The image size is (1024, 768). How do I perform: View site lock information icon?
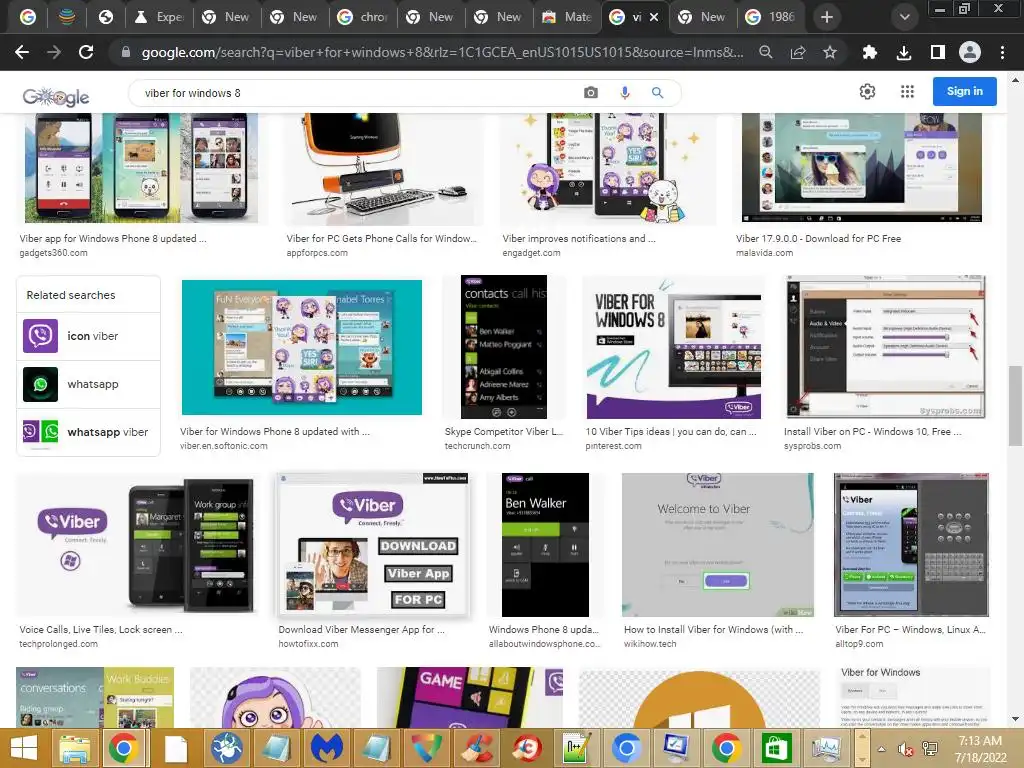pyautogui.click(x=126, y=52)
